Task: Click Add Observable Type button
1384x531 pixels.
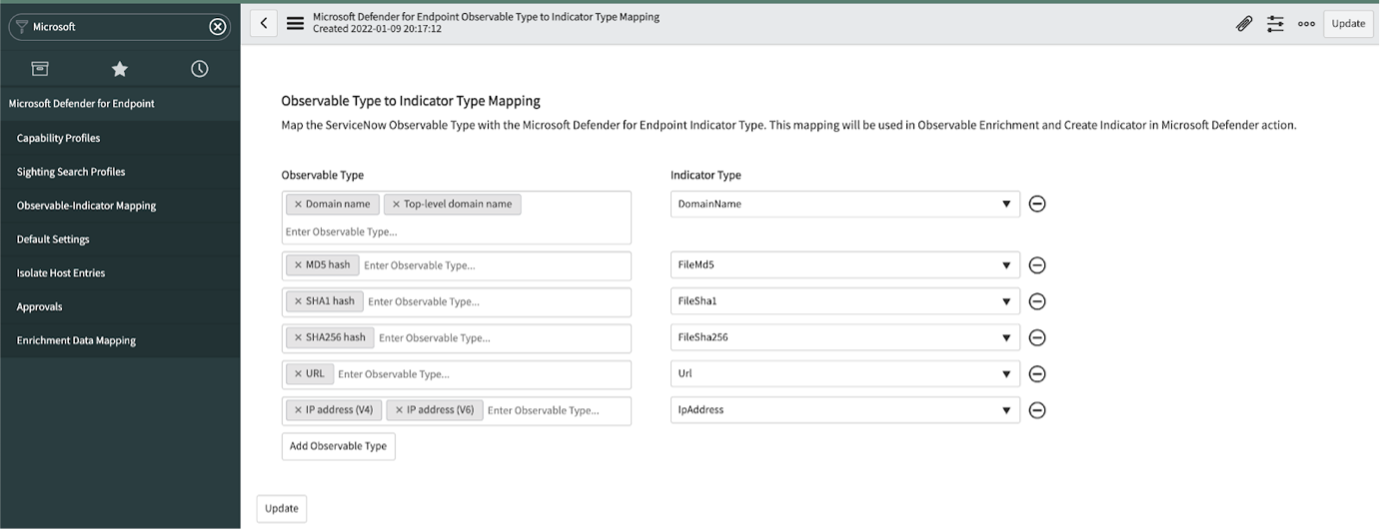Action: pos(338,446)
